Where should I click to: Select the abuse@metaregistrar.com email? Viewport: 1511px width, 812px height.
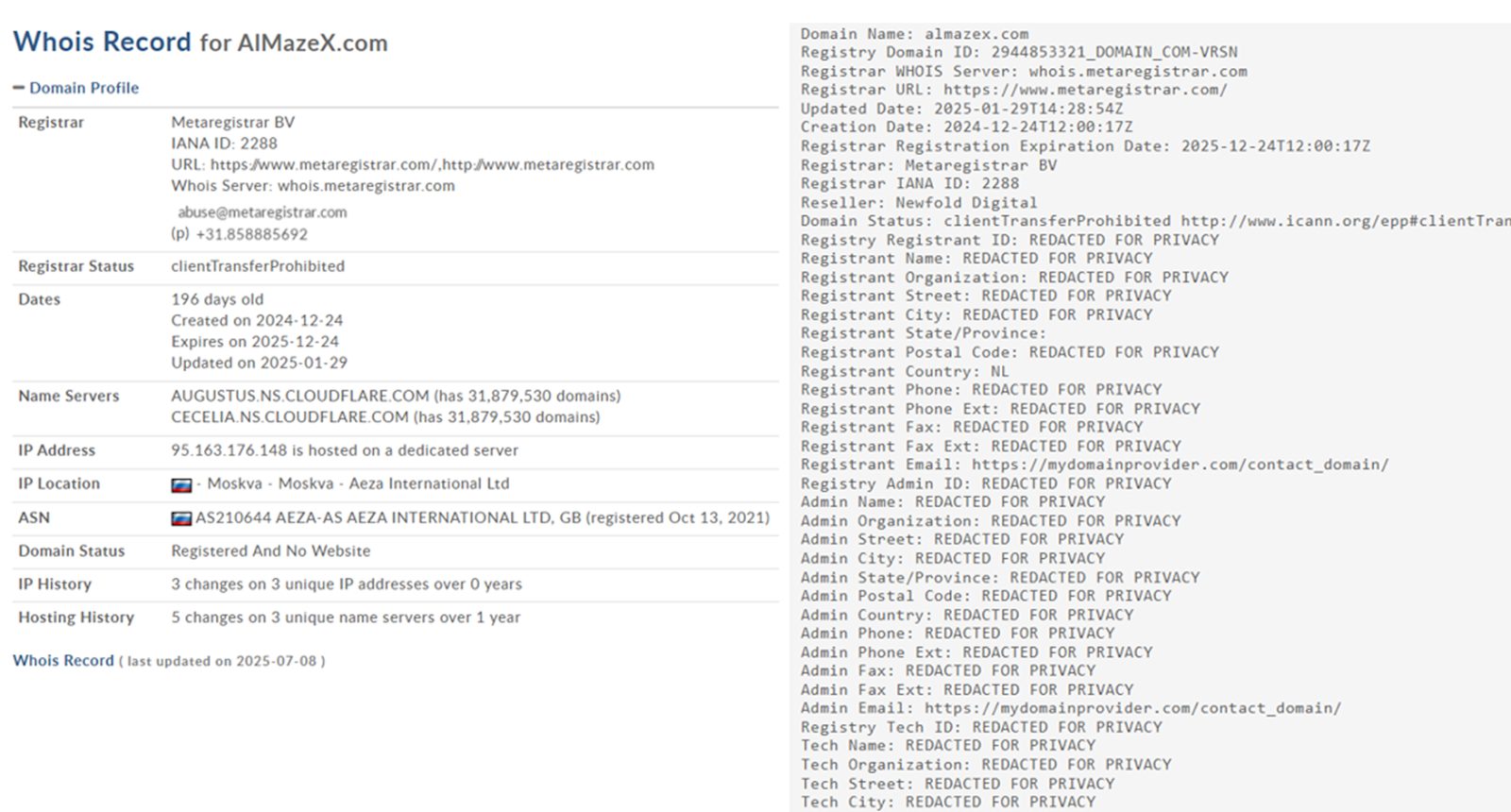point(263,212)
